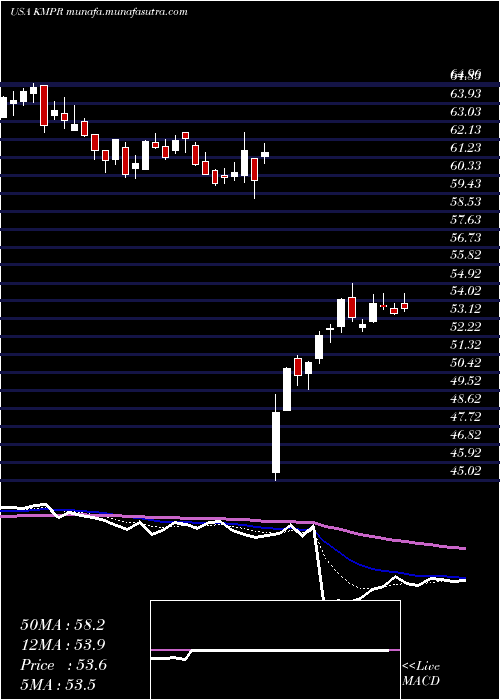Click the 12MA : 53.9 readout
500x700 pixels.
click(x=62, y=645)
